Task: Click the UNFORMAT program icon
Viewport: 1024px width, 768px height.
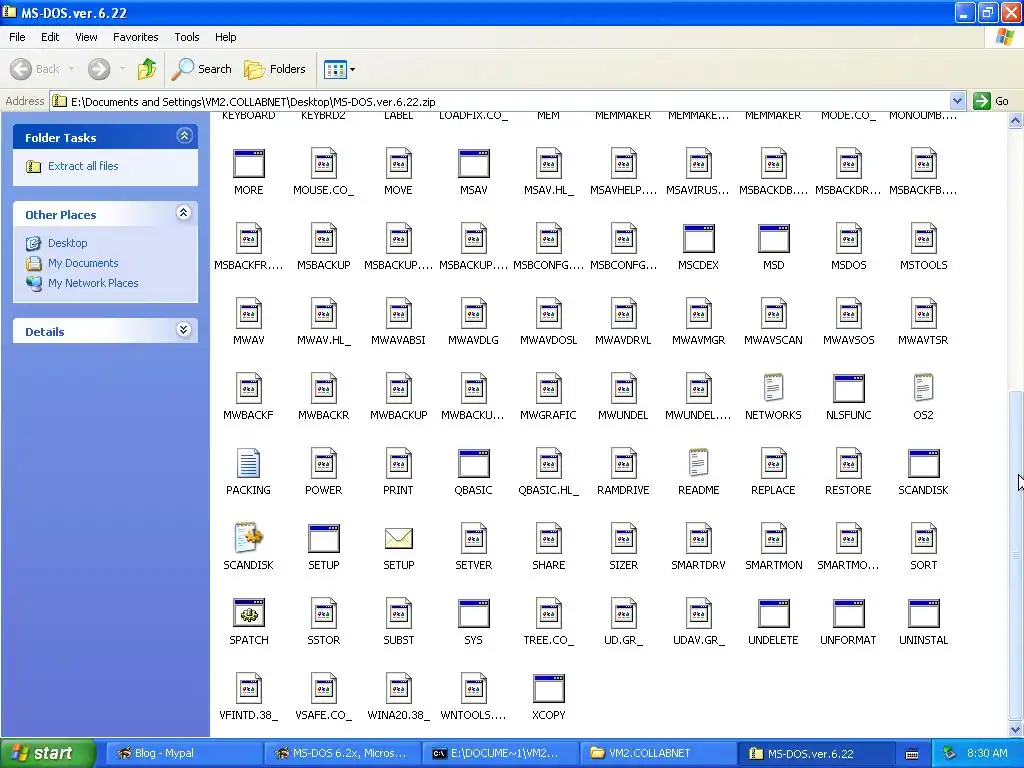Action: 848,614
